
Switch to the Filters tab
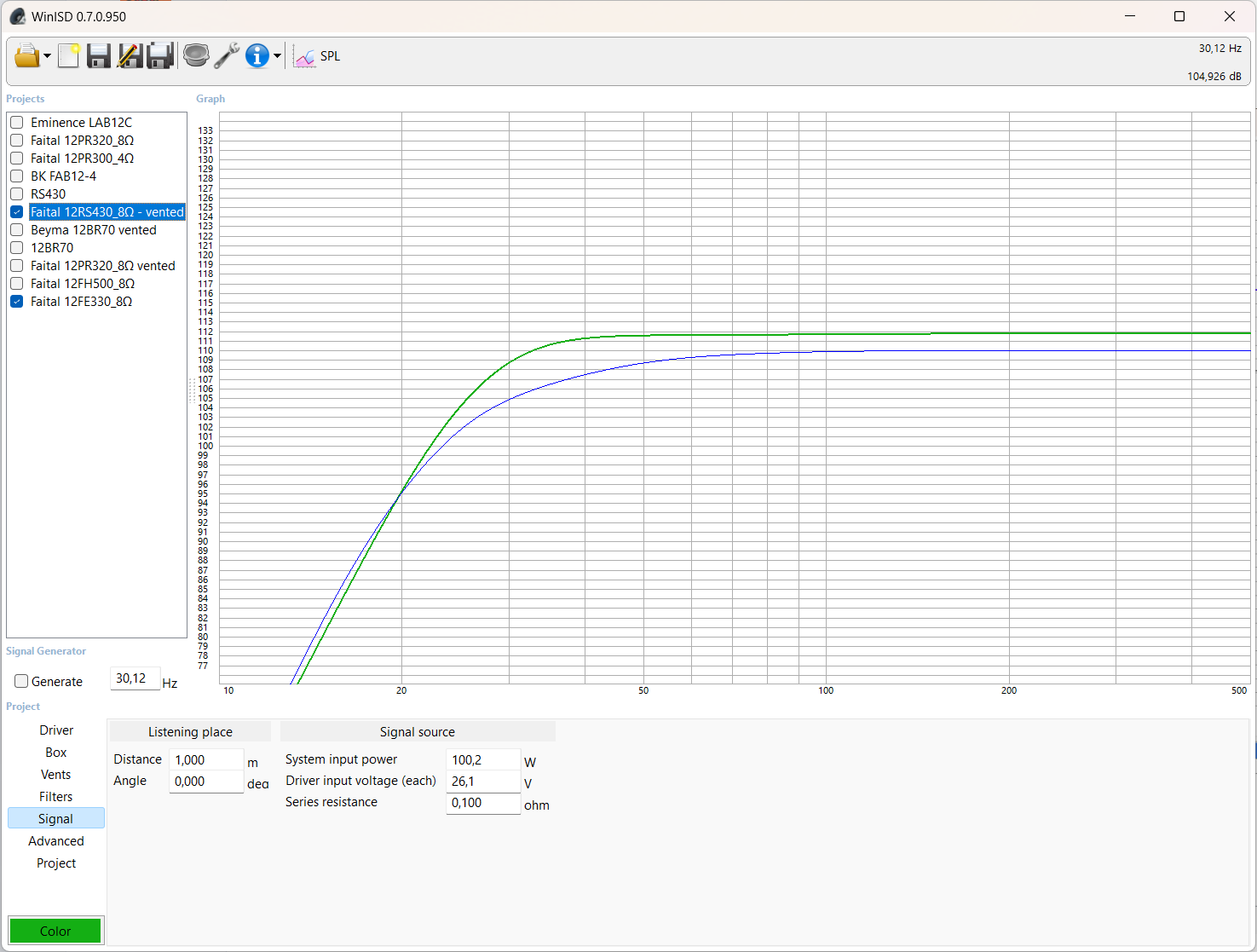point(56,797)
